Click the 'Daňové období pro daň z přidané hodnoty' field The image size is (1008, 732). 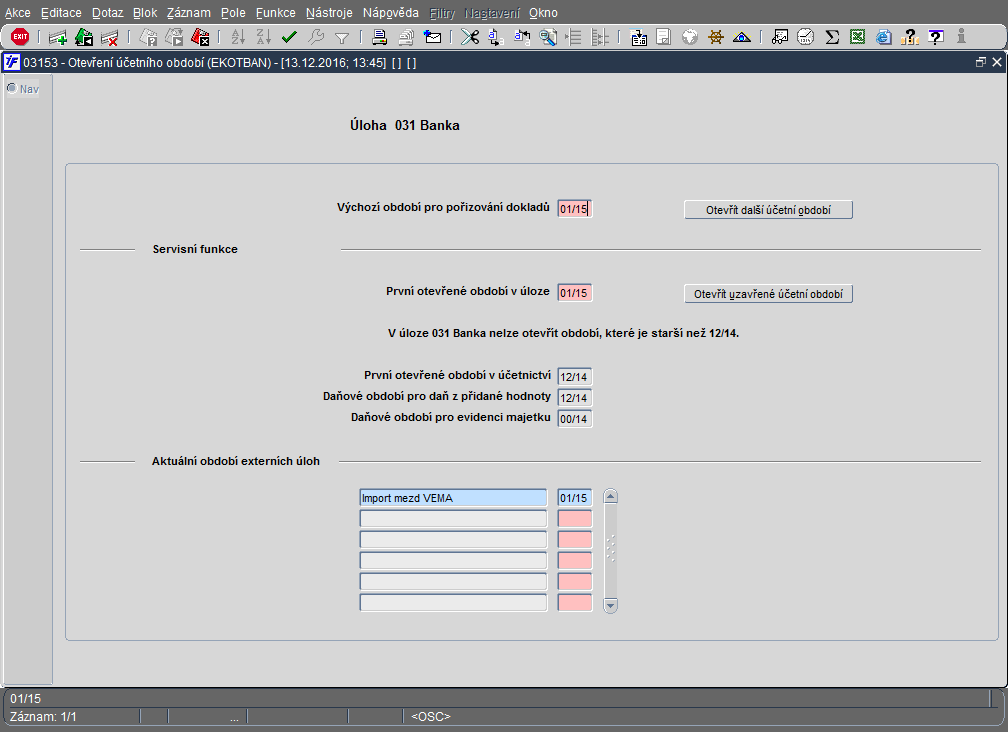574,398
